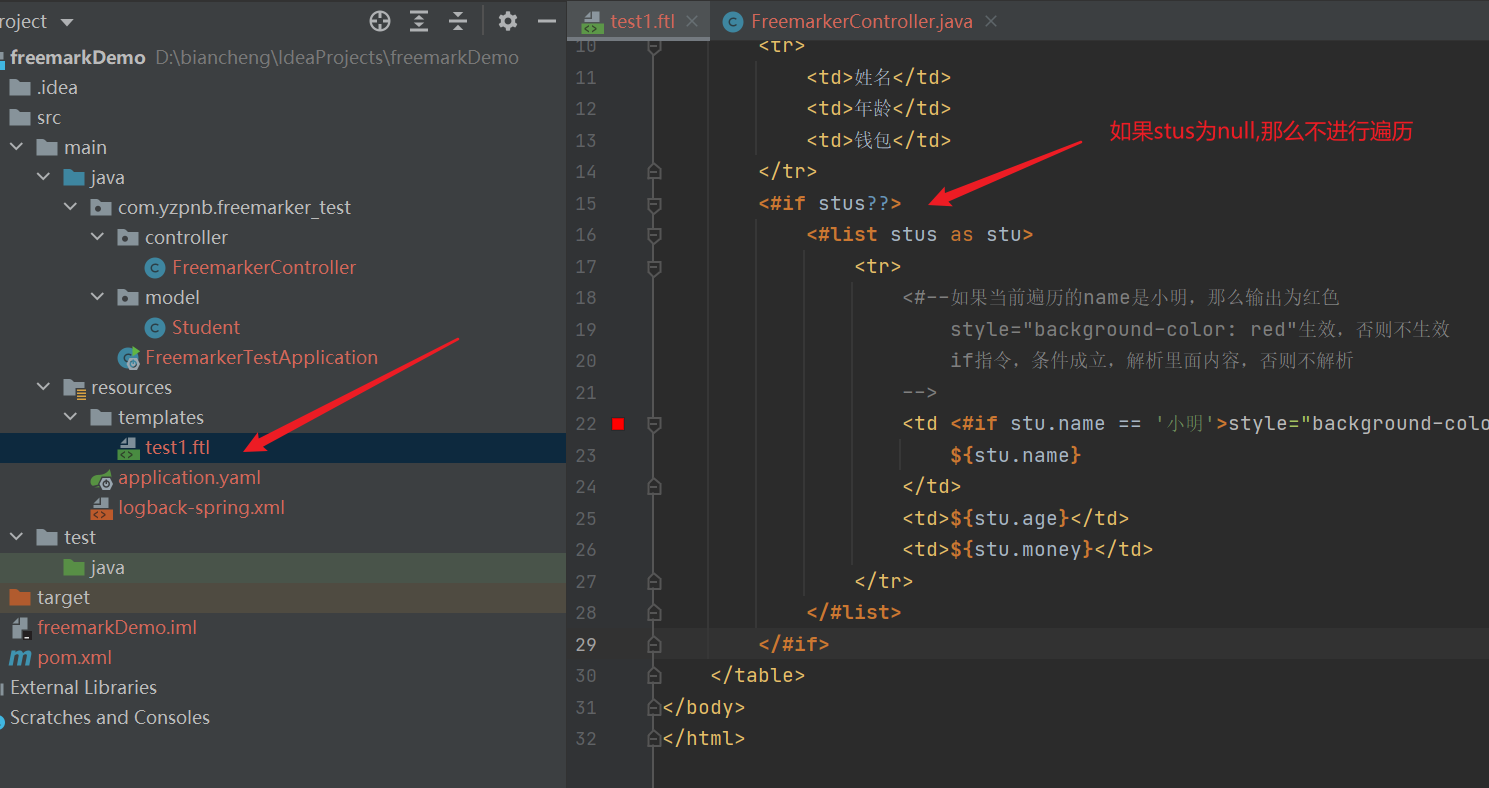Image resolution: width=1489 pixels, height=788 pixels.
Task: Click the red breakpoint marker on line 22
Action: point(618,424)
